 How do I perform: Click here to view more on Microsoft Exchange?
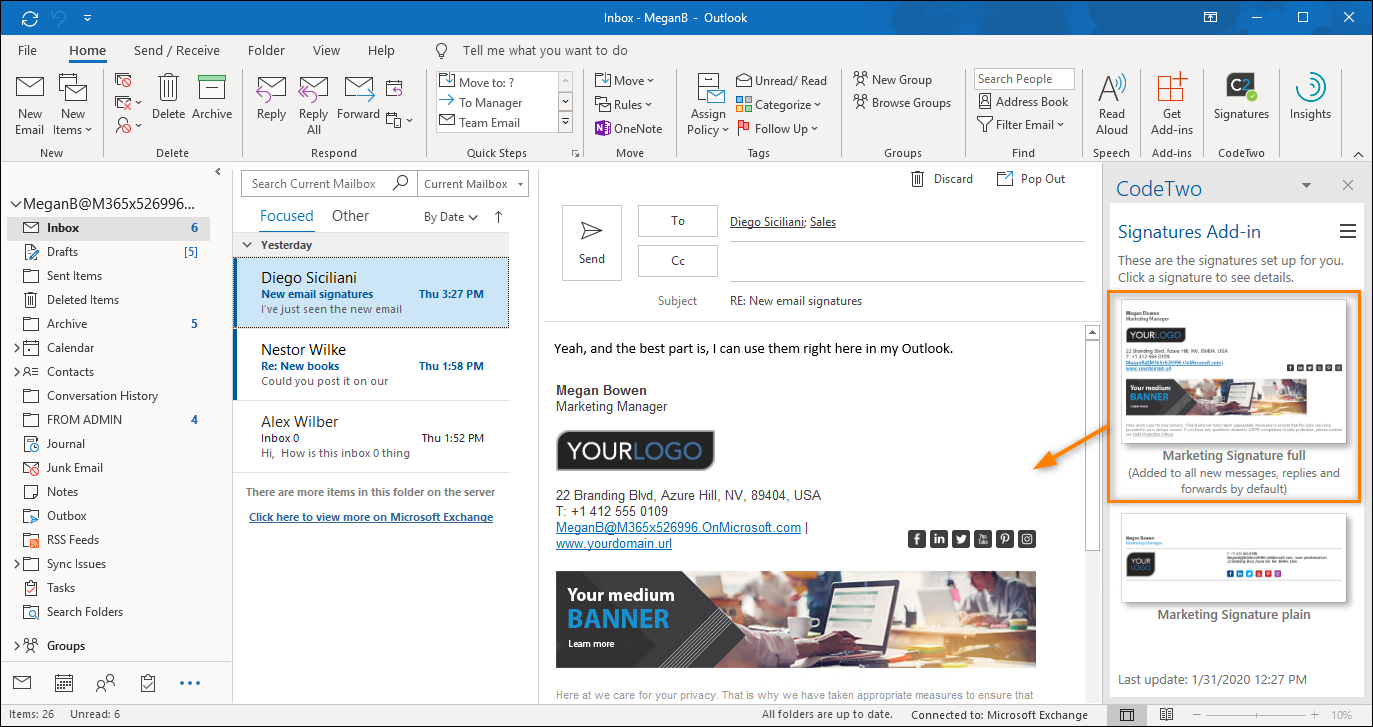click(370, 516)
